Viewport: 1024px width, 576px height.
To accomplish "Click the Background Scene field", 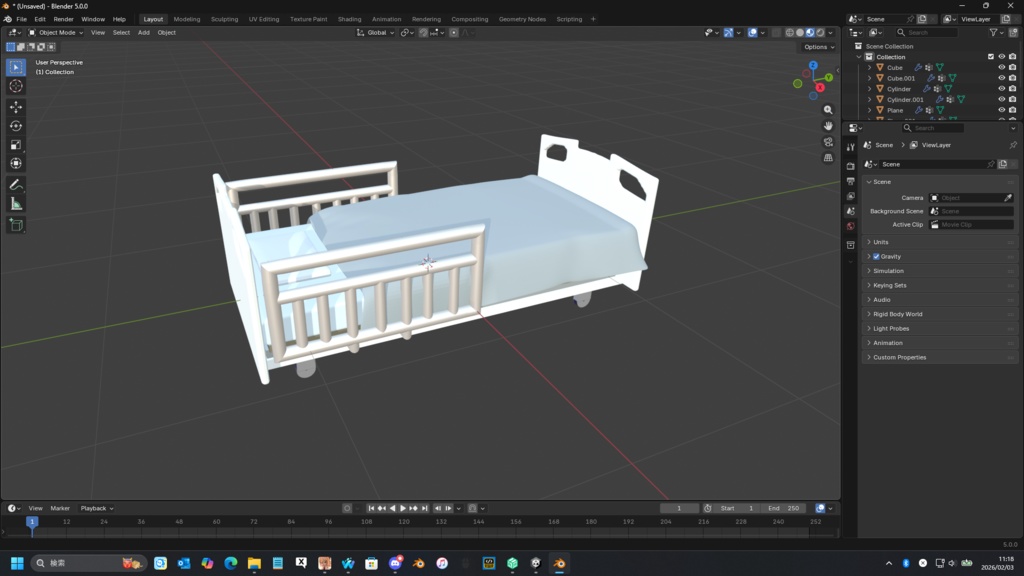I will (970, 211).
